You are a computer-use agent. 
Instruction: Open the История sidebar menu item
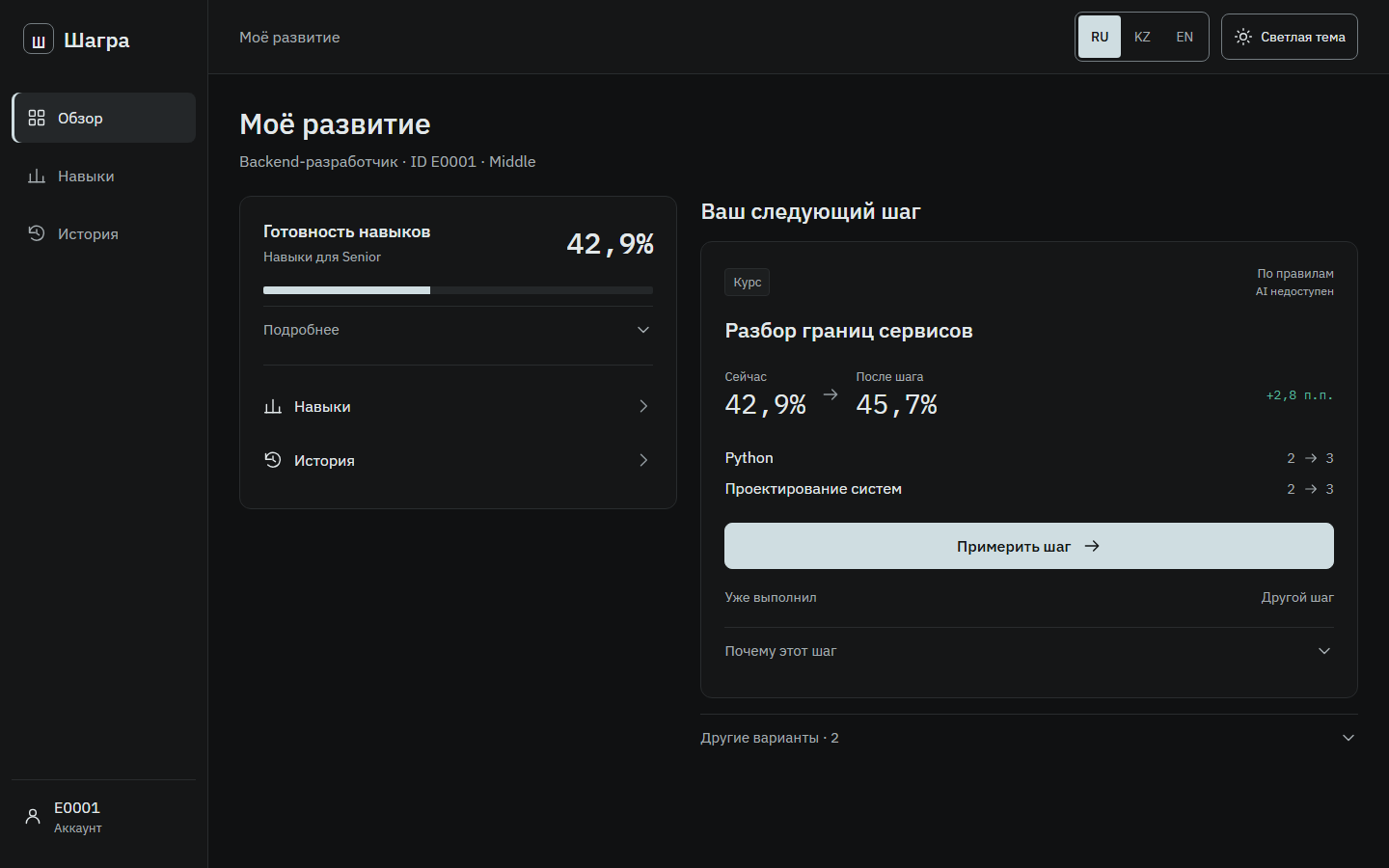coord(104,233)
